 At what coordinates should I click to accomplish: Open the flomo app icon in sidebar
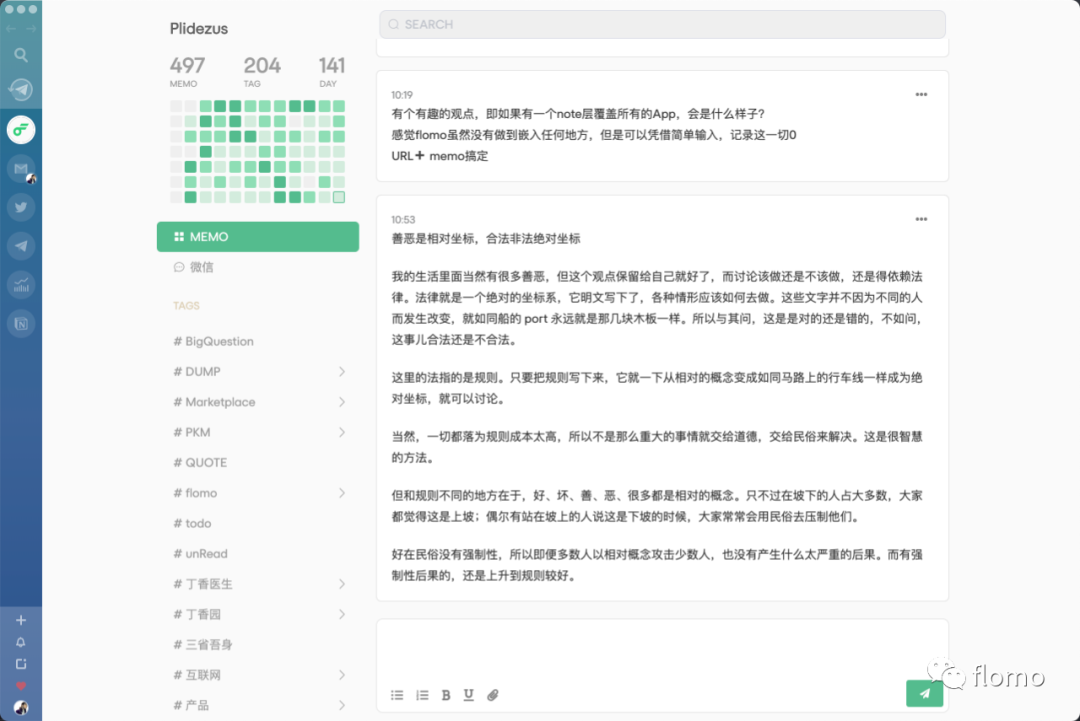21,129
